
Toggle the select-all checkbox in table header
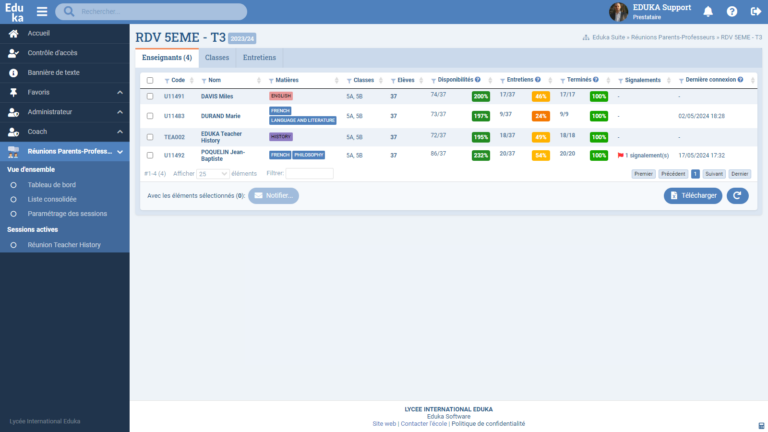(150, 80)
